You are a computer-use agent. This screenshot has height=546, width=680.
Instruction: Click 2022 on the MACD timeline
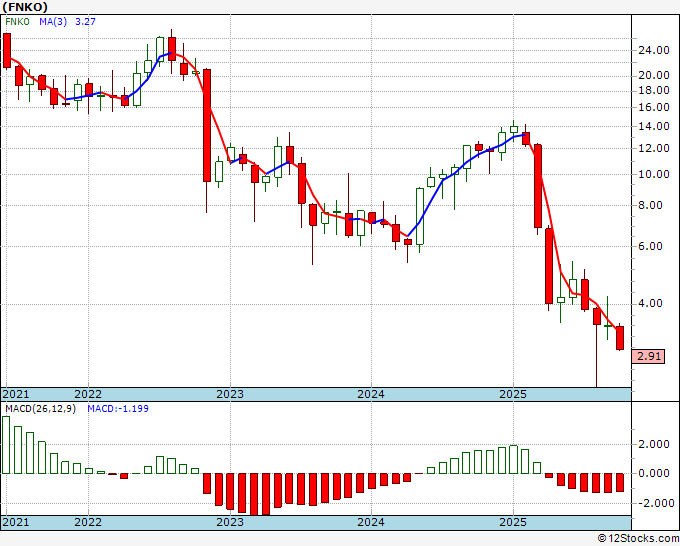tap(88, 522)
